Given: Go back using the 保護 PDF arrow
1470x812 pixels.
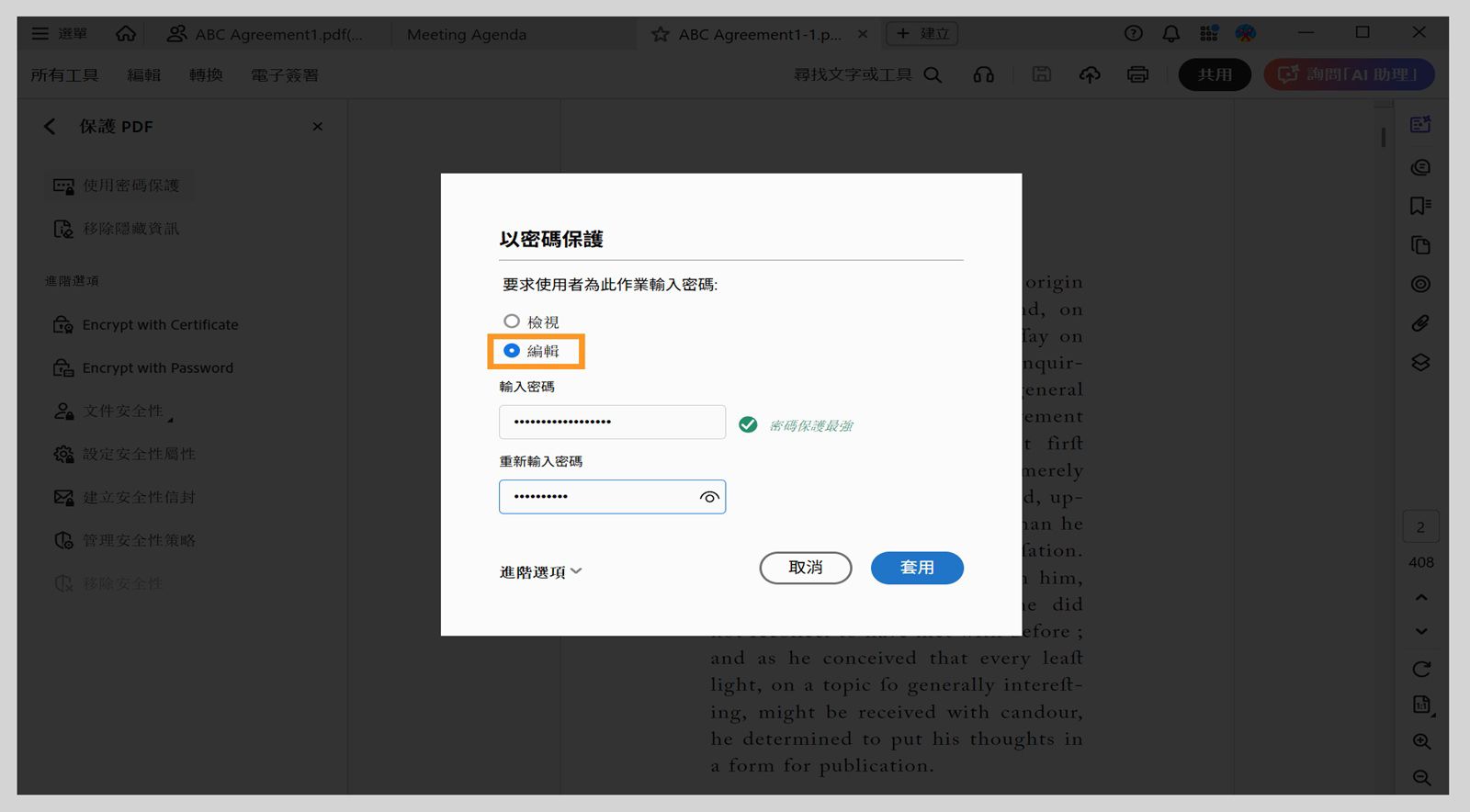Looking at the screenshot, I should 50,127.
